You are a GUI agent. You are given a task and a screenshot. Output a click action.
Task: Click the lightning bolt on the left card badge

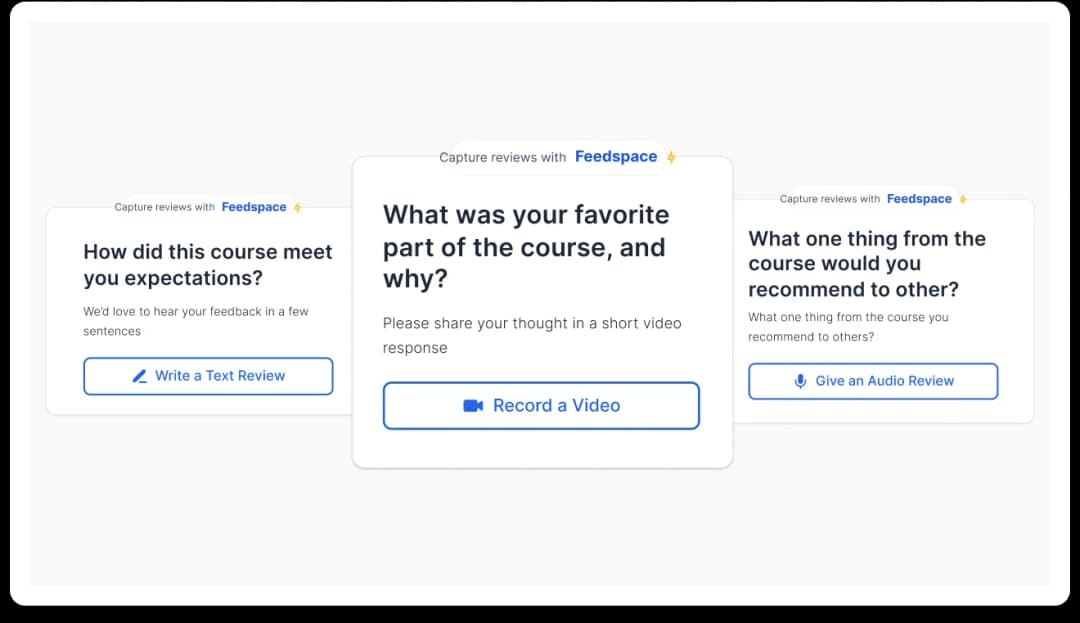(x=298, y=207)
